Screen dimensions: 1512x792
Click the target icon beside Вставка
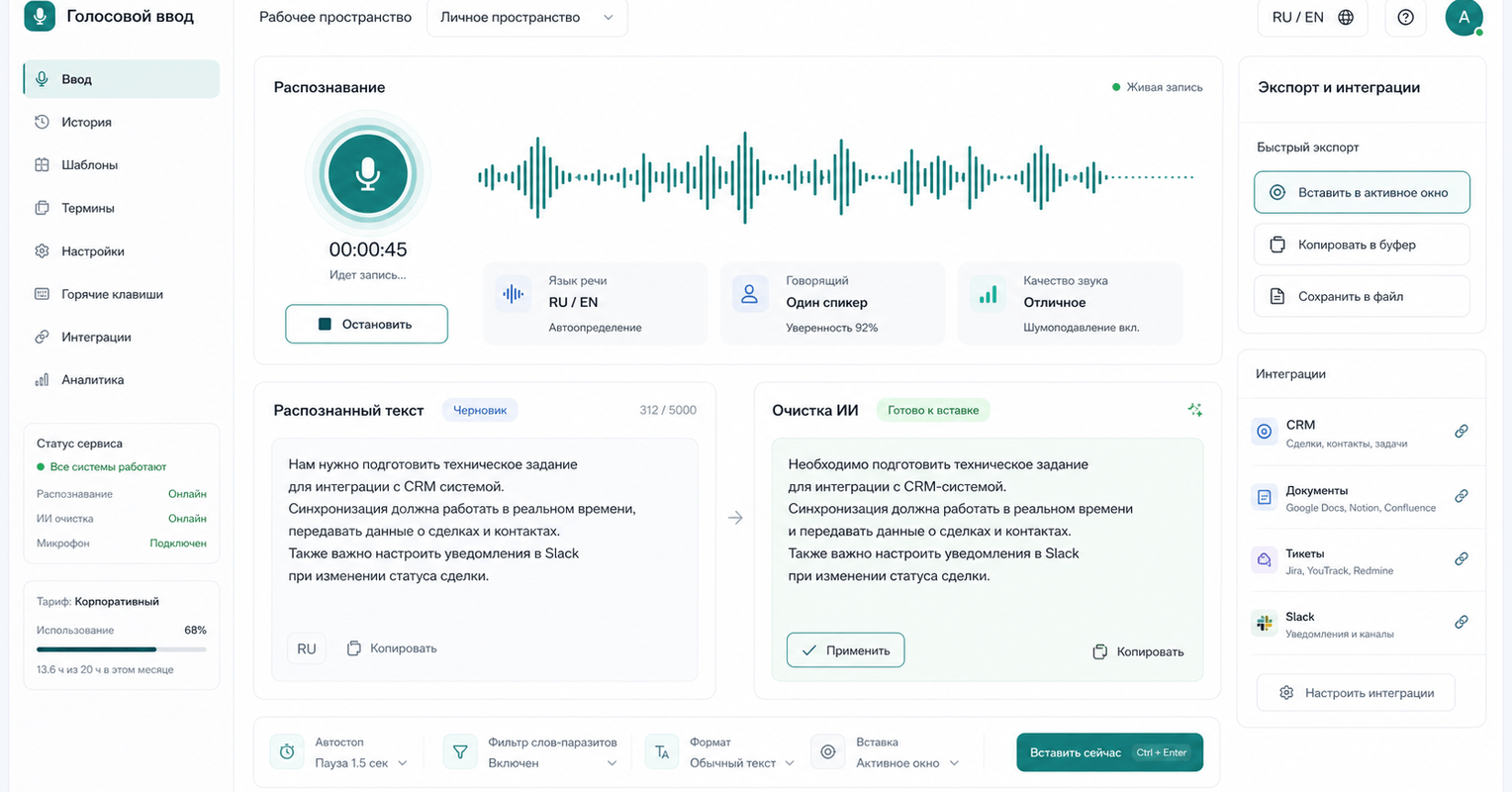coord(827,751)
